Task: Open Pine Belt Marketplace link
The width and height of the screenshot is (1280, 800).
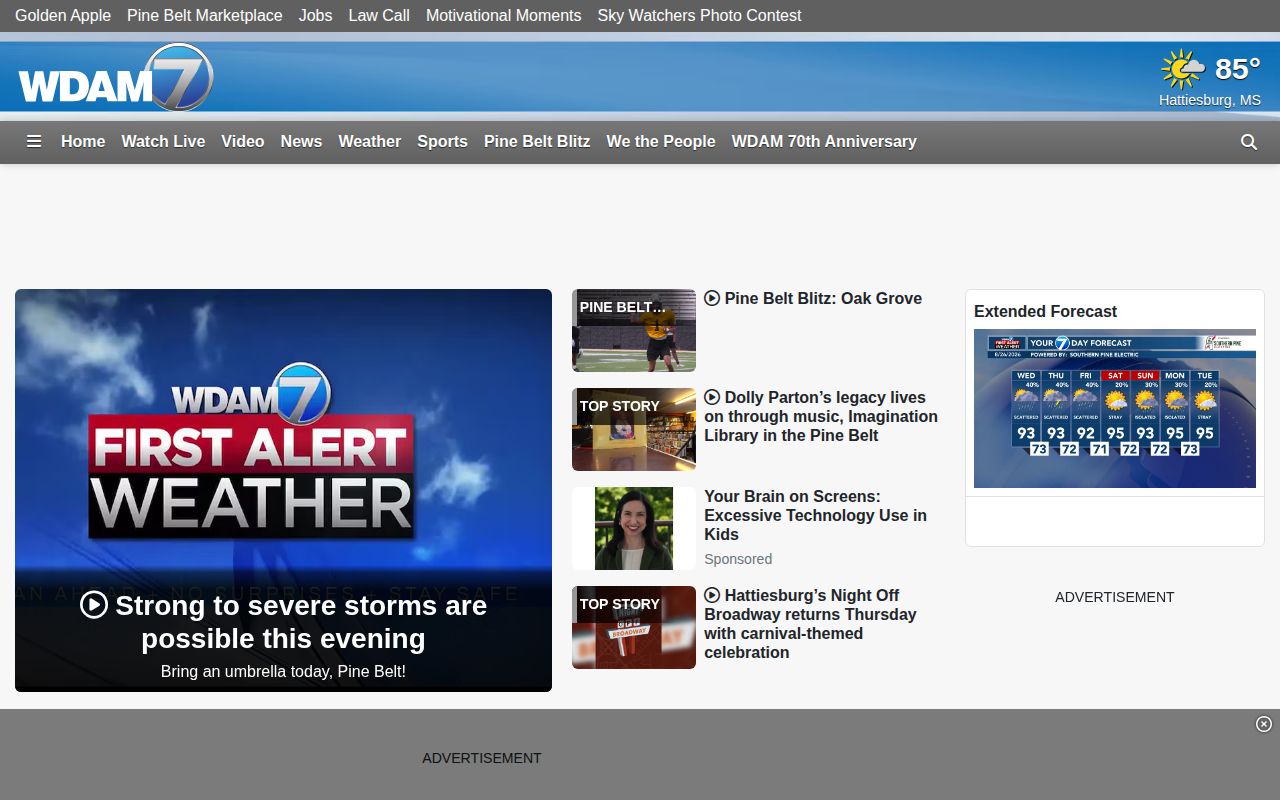Action: [x=205, y=16]
